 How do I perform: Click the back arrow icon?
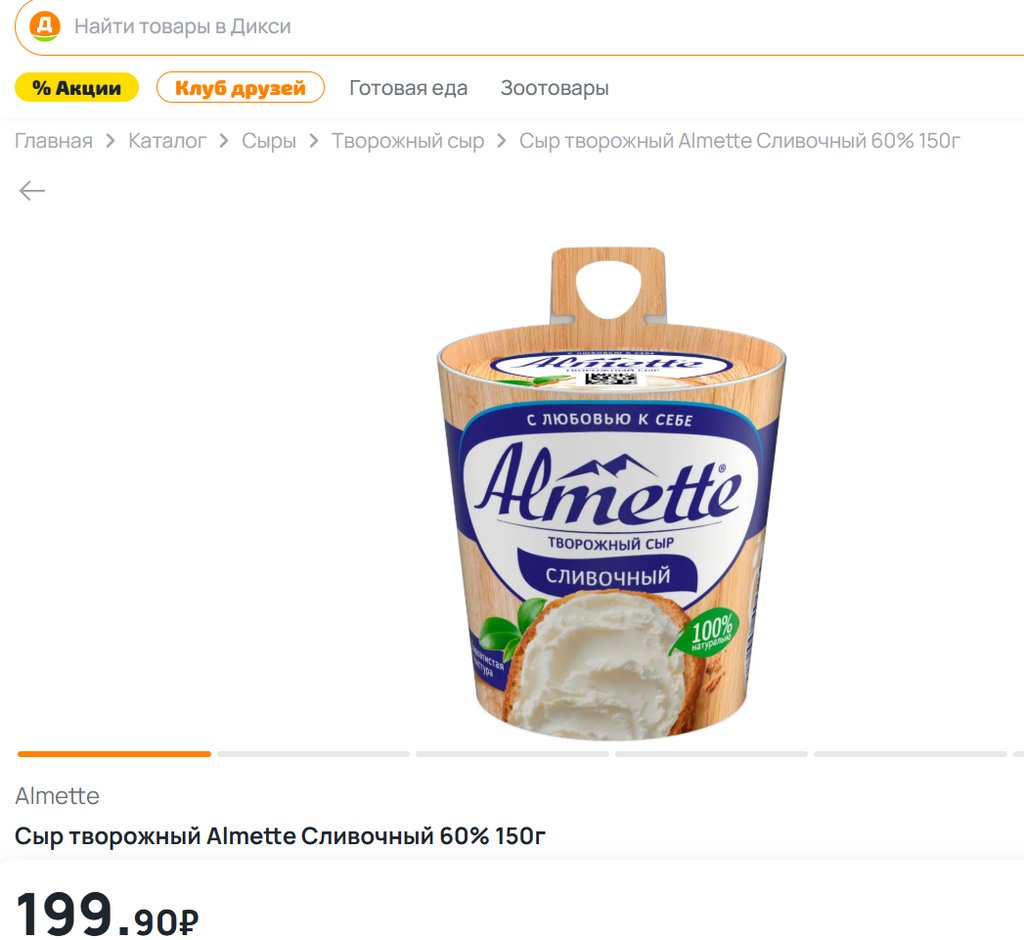(x=32, y=191)
